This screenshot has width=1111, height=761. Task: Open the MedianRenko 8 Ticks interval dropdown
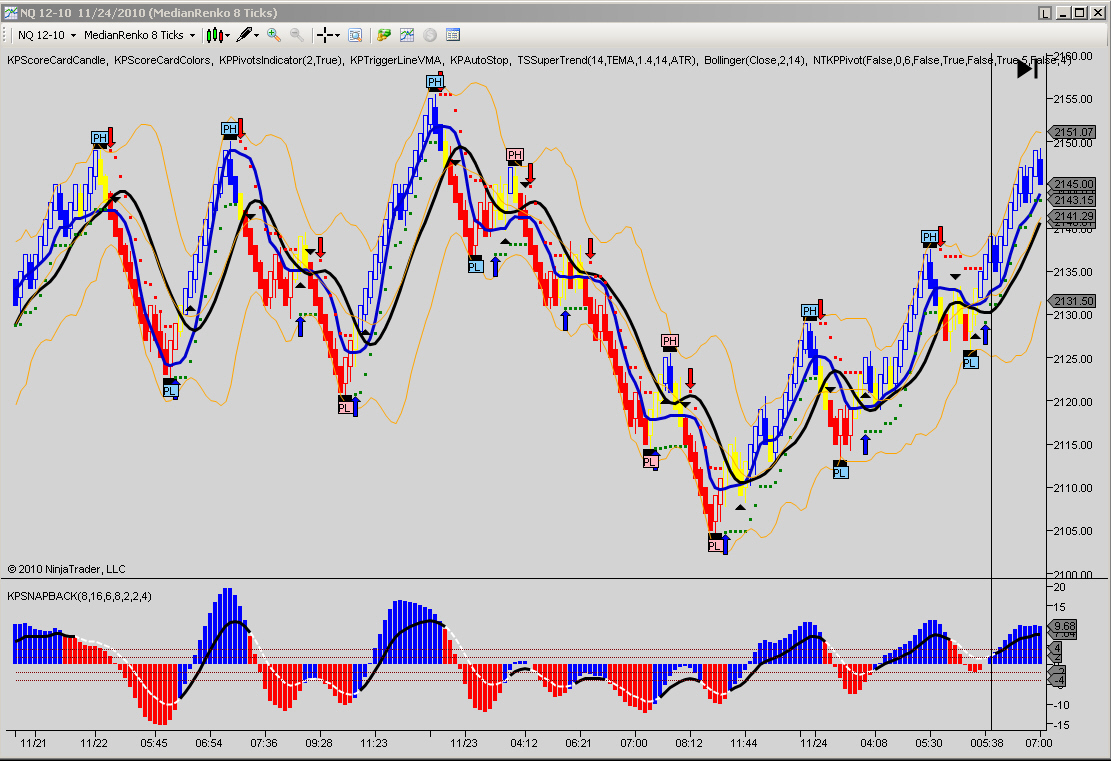139,35
